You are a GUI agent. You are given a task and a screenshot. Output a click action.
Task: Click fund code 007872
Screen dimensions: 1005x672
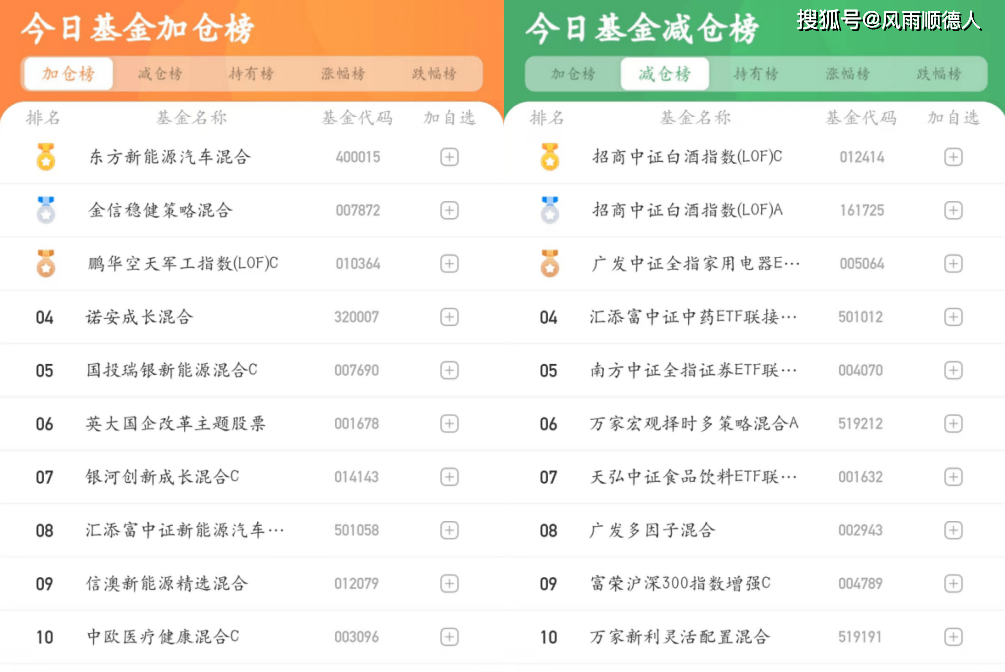358,210
